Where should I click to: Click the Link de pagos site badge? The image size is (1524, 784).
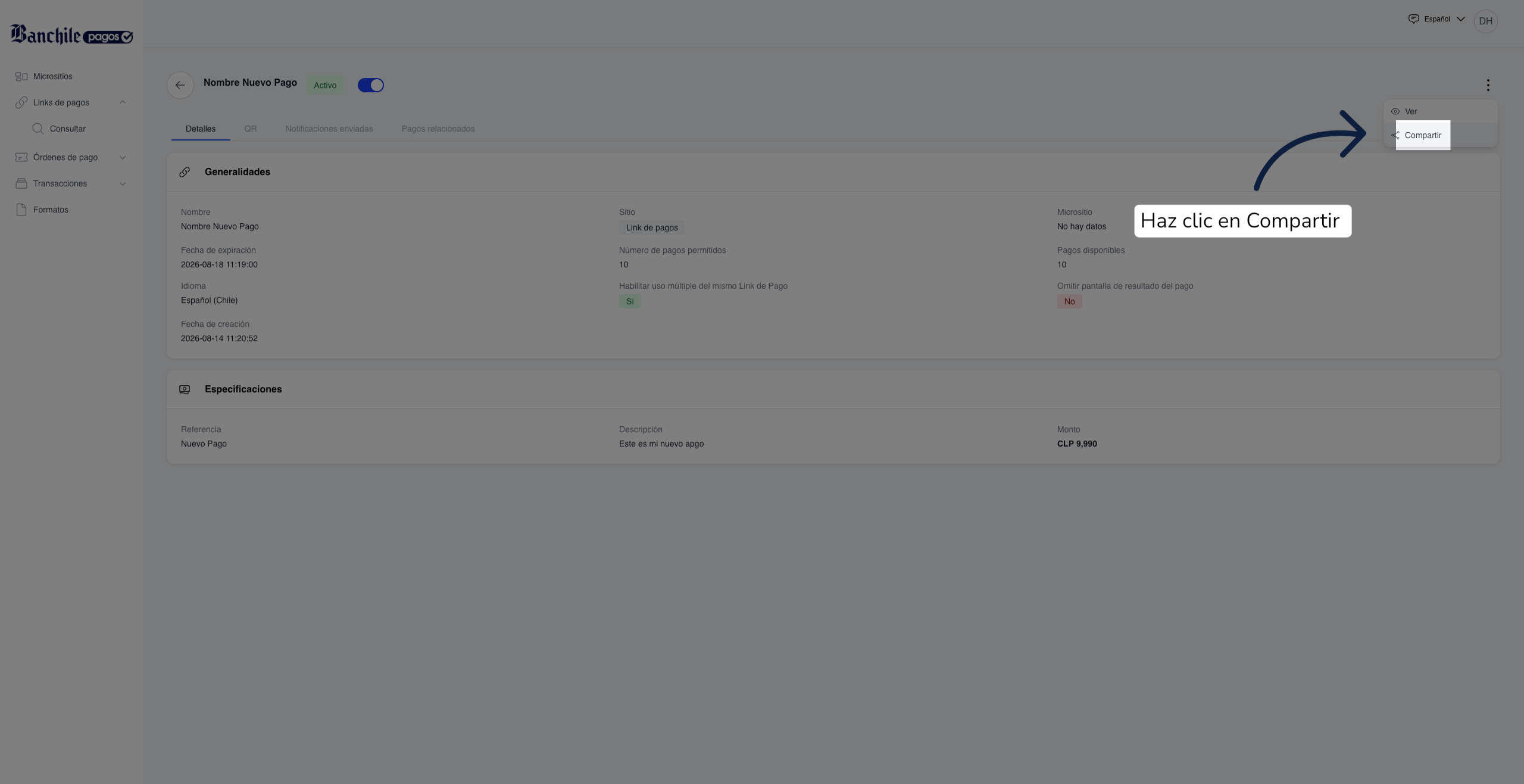coord(652,227)
